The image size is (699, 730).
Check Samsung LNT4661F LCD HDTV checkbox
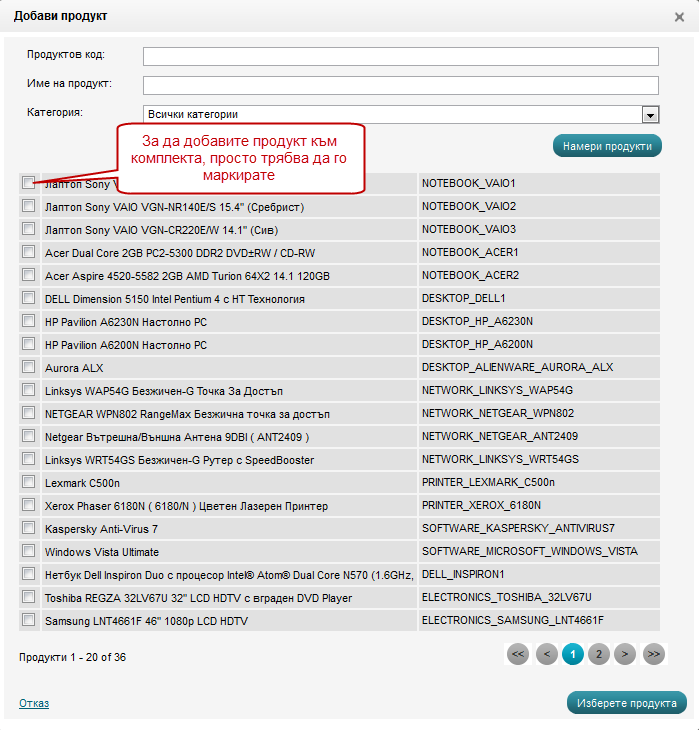pyautogui.click(x=28, y=620)
